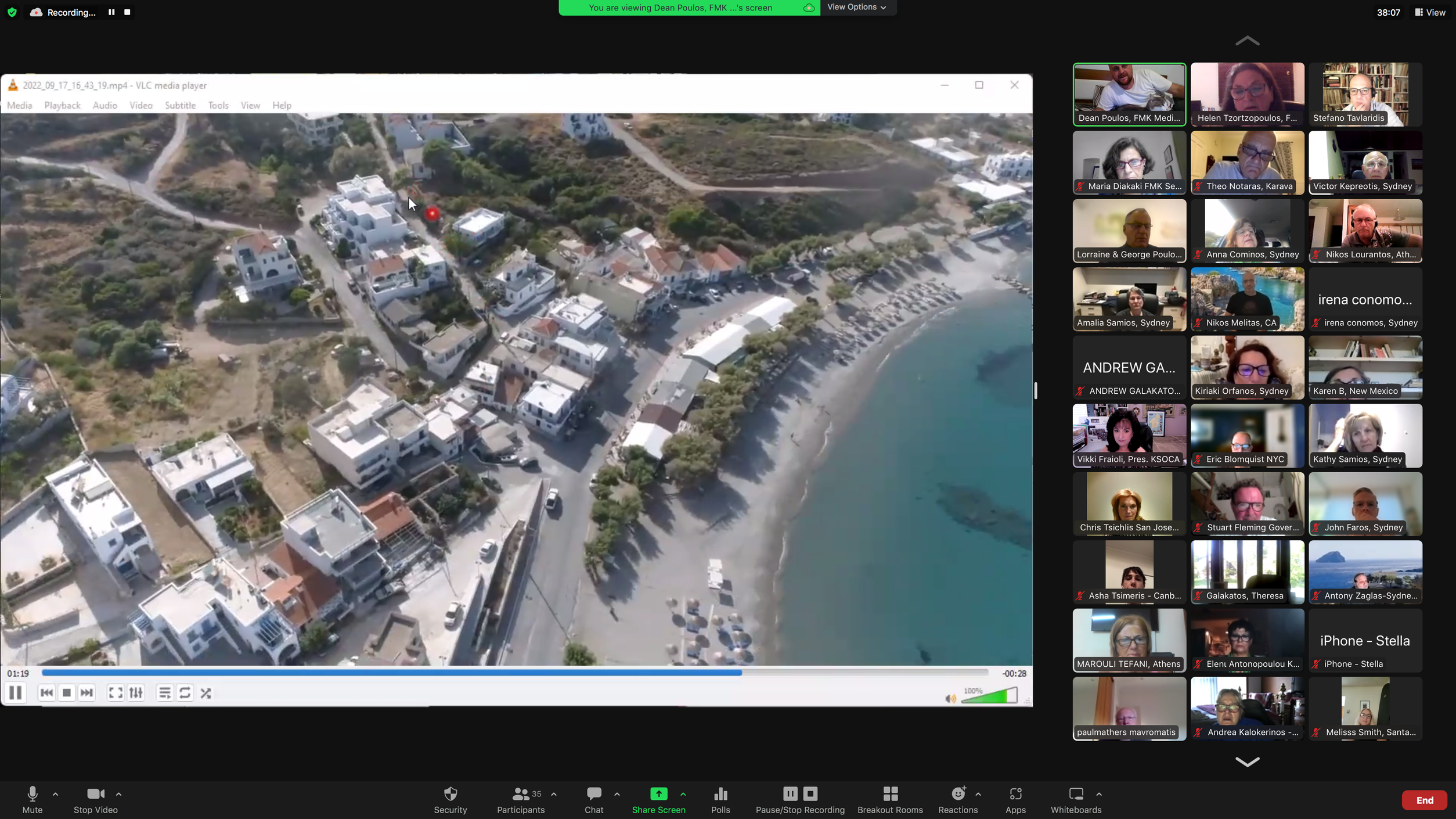Open the Participants list icon
1456x819 pixels.
point(520,794)
